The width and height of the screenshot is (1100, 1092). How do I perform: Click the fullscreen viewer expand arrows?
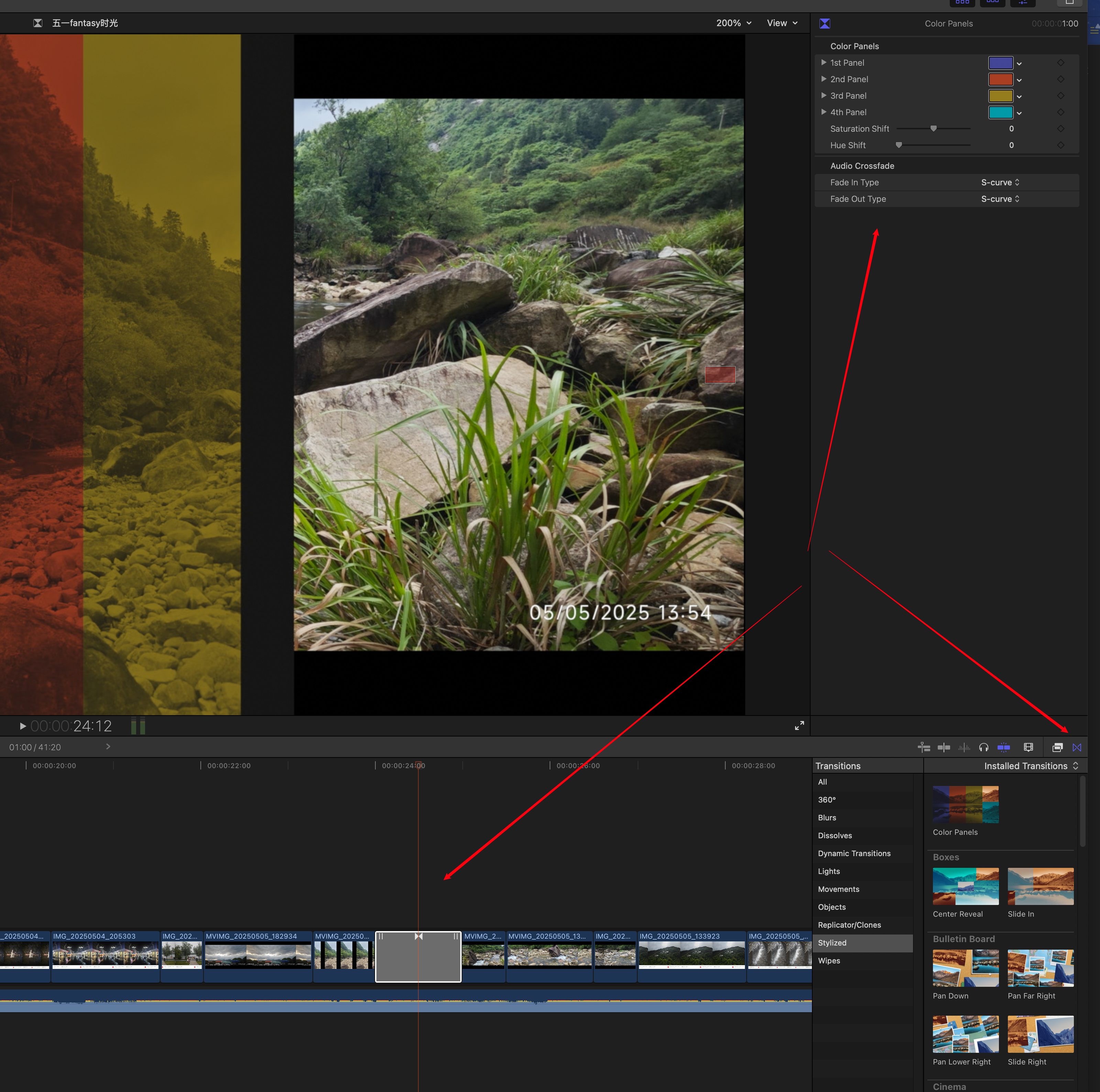[x=799, y=725]
